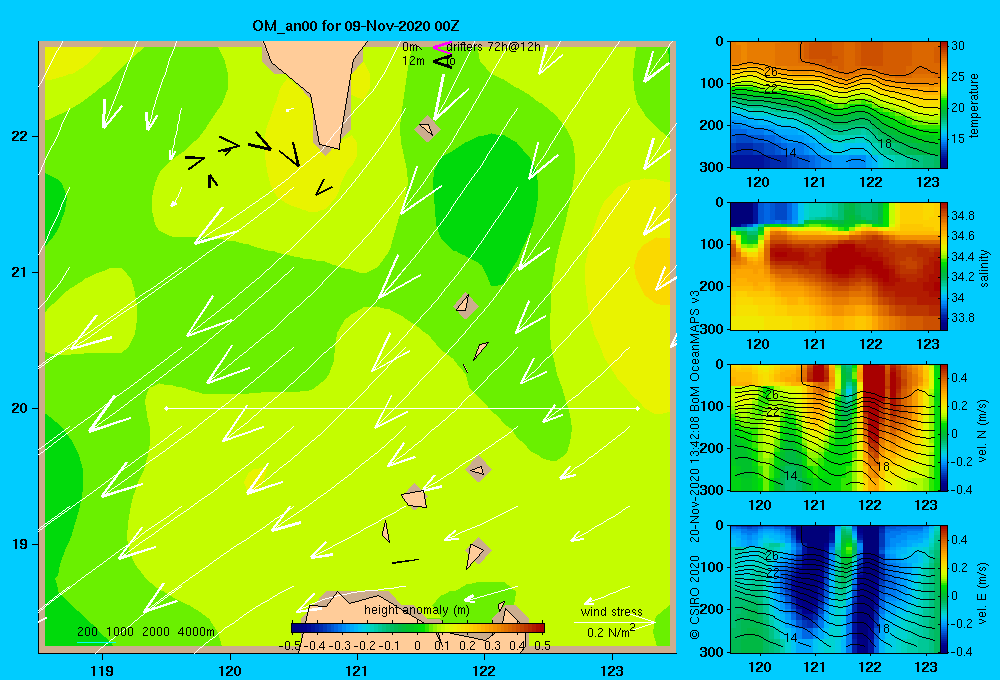Open the salinity depth section plot
Screen dimensions: 1000x680
click(x=835, y=266)
